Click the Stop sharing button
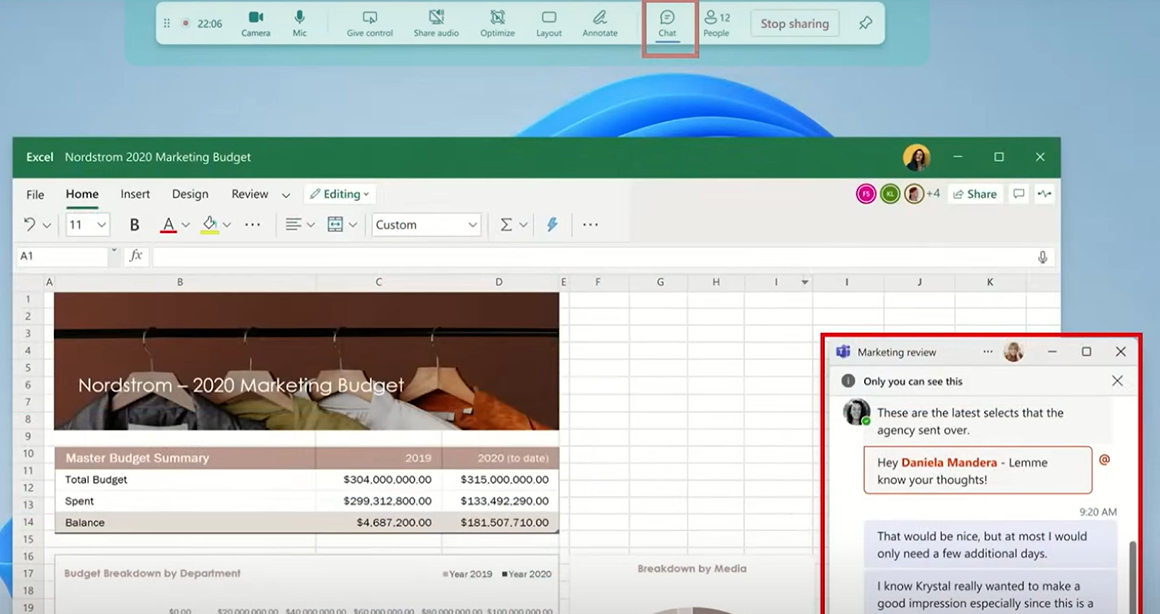 click(x=794, y=24)
